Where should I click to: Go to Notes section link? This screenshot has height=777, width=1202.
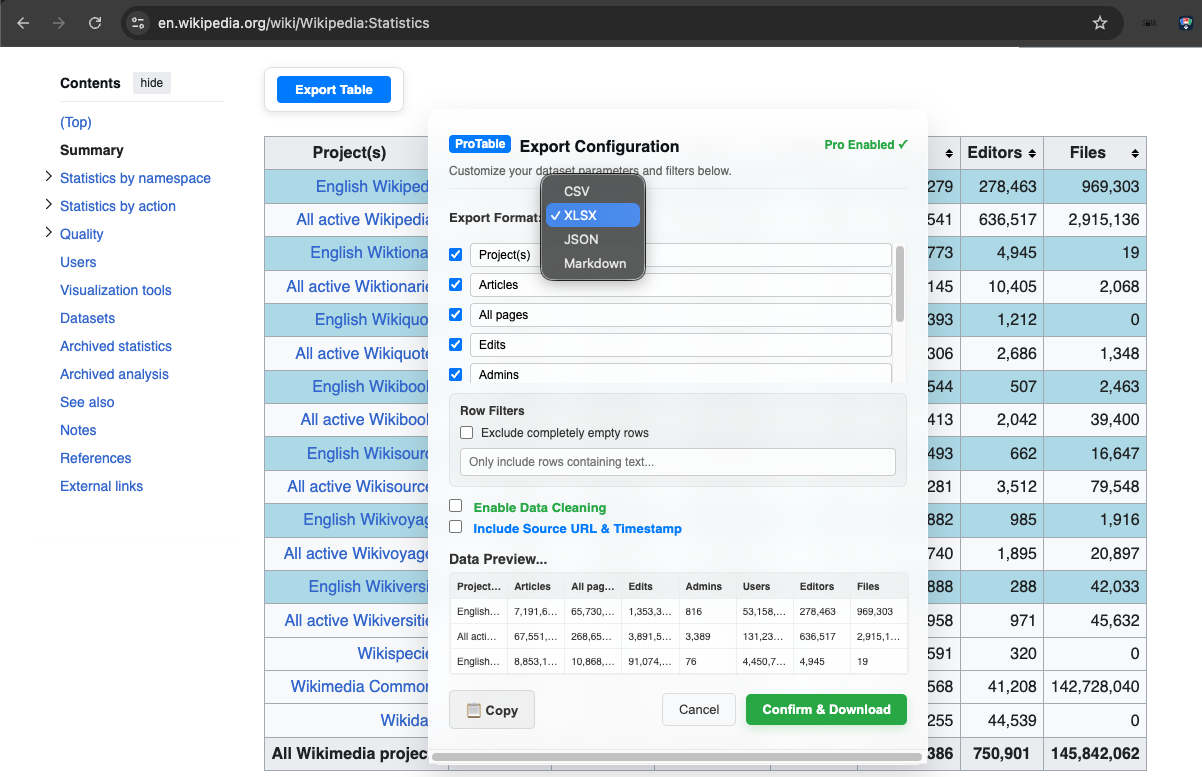point(78,430)
